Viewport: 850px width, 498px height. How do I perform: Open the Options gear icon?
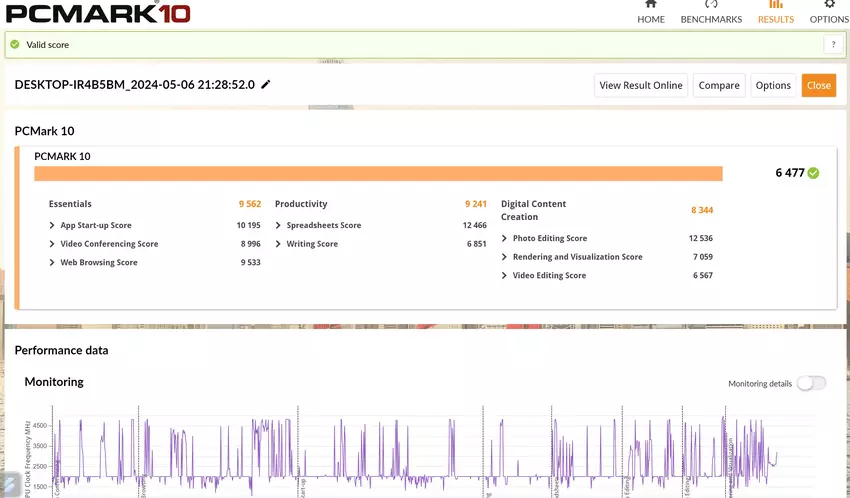click(829, 5)
